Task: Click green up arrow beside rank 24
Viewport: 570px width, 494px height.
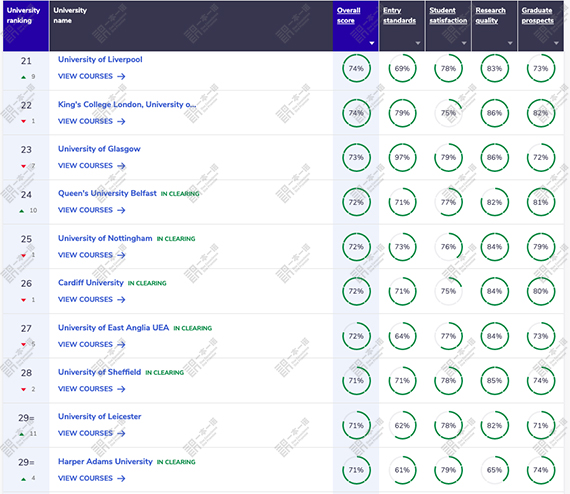Action: coord(22,211)
